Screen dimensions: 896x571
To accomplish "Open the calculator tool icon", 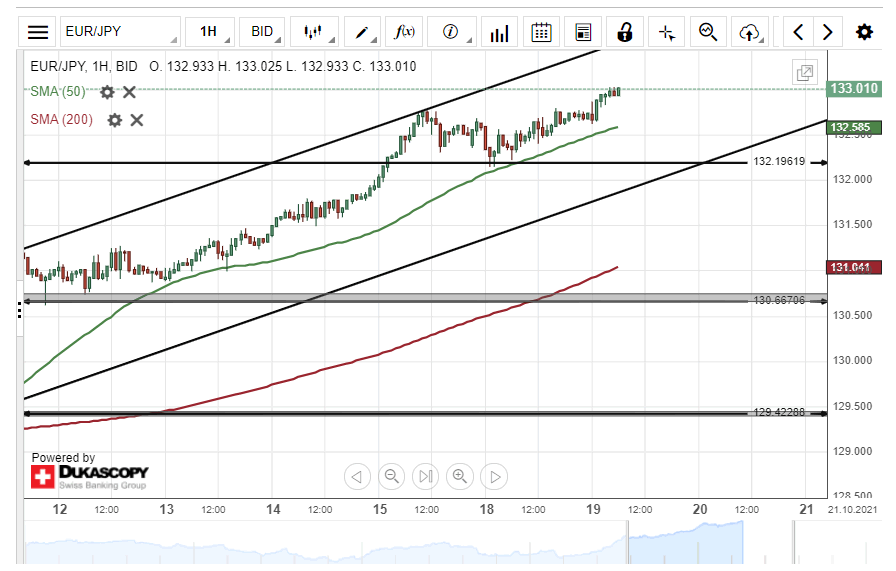I will [x=584, y=32].
